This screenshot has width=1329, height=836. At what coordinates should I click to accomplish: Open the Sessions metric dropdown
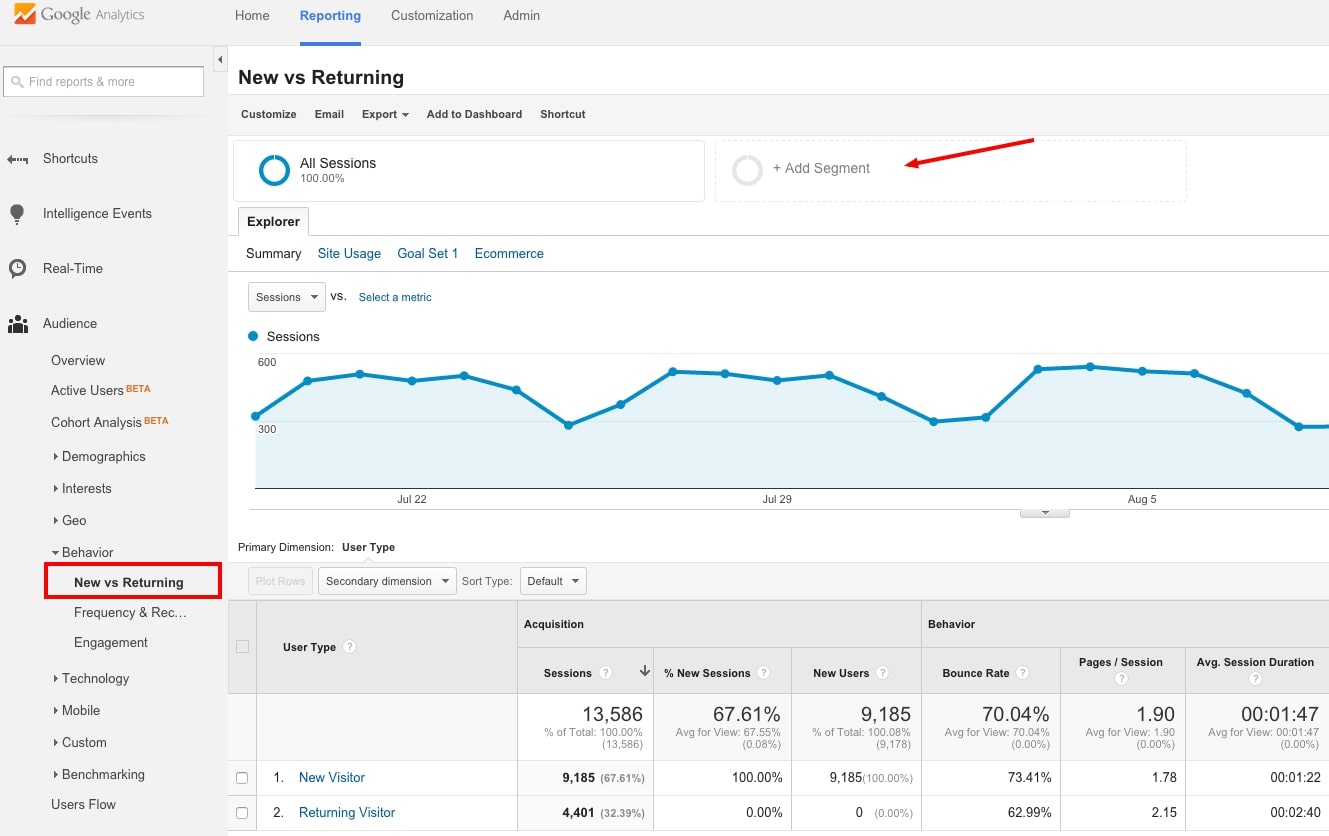click(x=287, y=297)
